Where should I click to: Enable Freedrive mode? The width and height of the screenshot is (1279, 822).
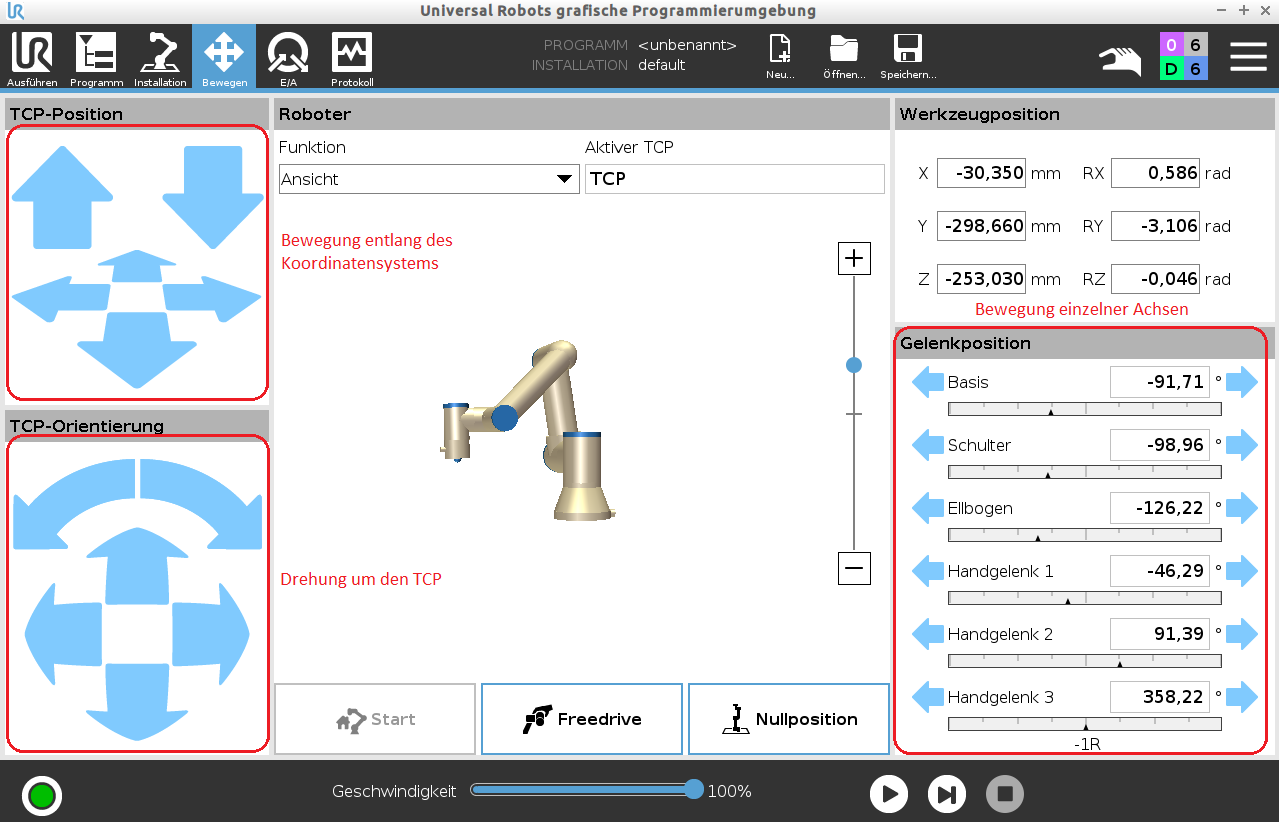tap(582, 719)
